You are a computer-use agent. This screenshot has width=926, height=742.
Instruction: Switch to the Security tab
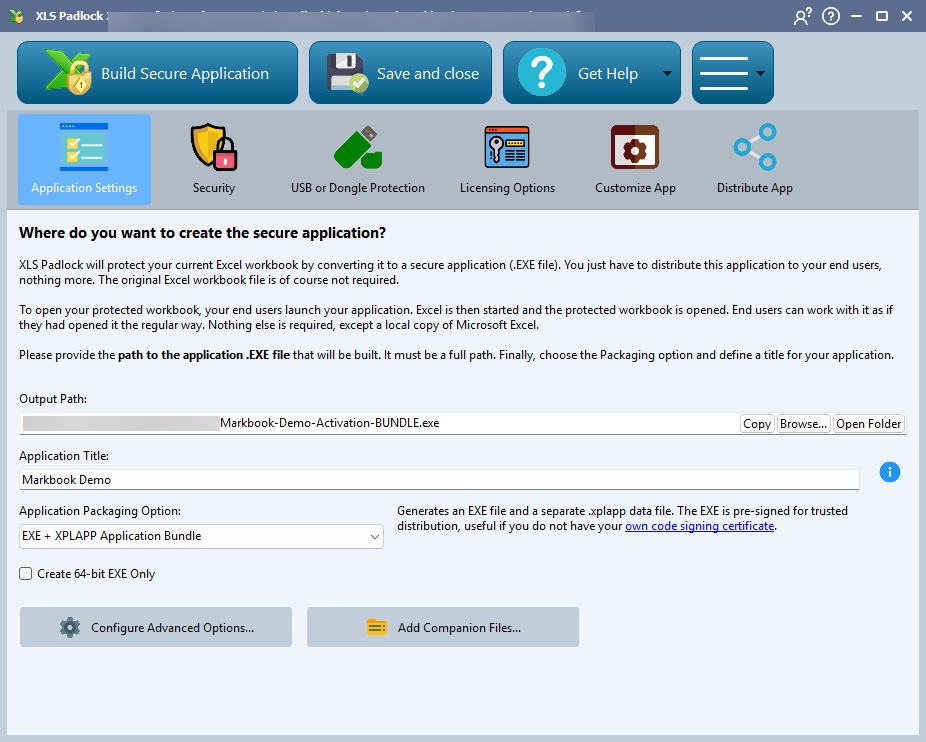click(x=214, y=160)
